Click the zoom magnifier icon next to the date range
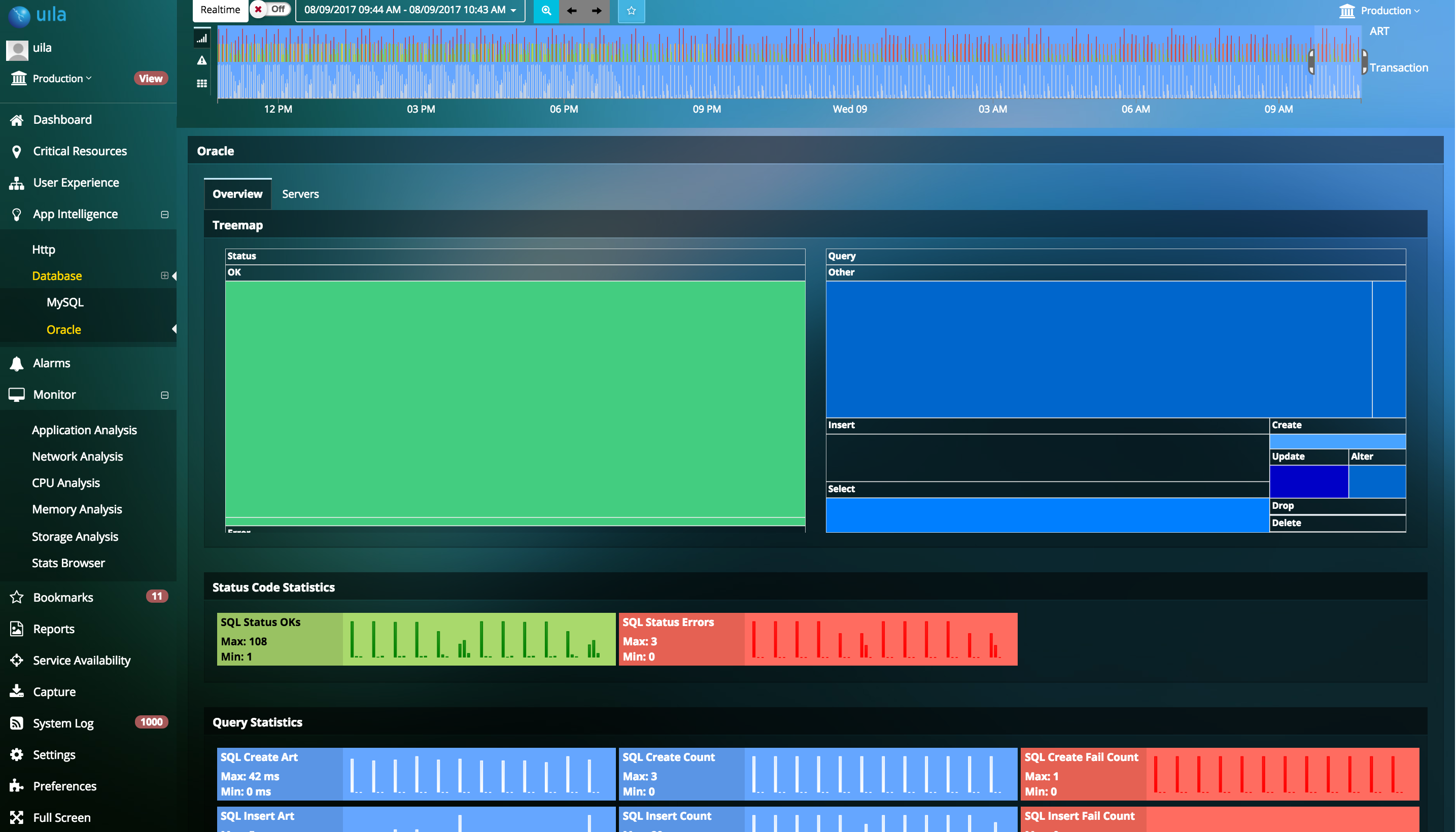The image size is (1456, 832). 545,10
